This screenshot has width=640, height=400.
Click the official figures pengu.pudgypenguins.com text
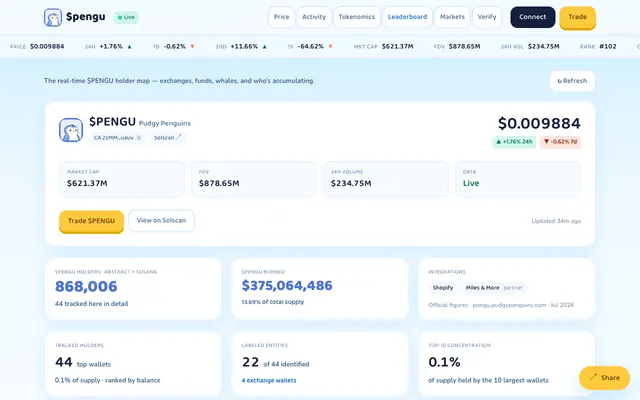[501, 305]
